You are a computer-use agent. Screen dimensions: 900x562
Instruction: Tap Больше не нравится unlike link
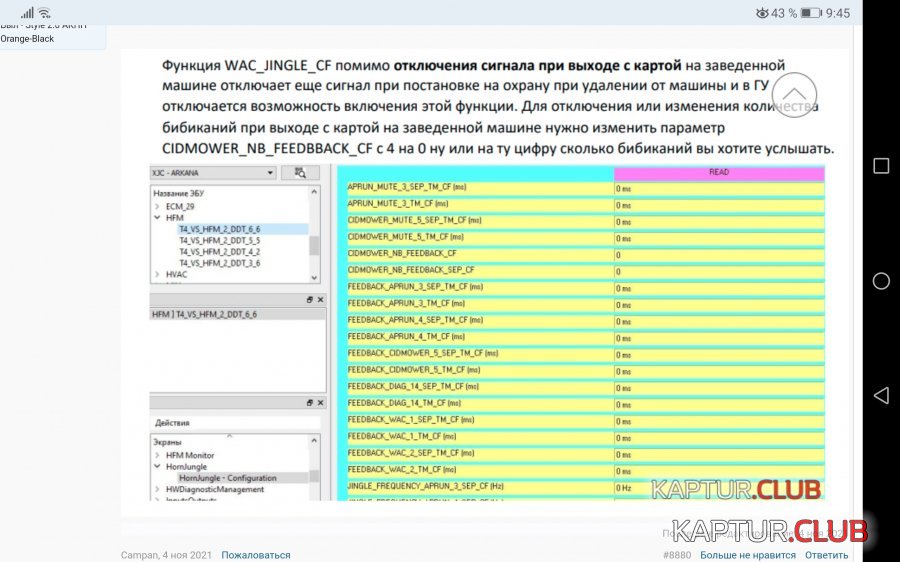747,555
